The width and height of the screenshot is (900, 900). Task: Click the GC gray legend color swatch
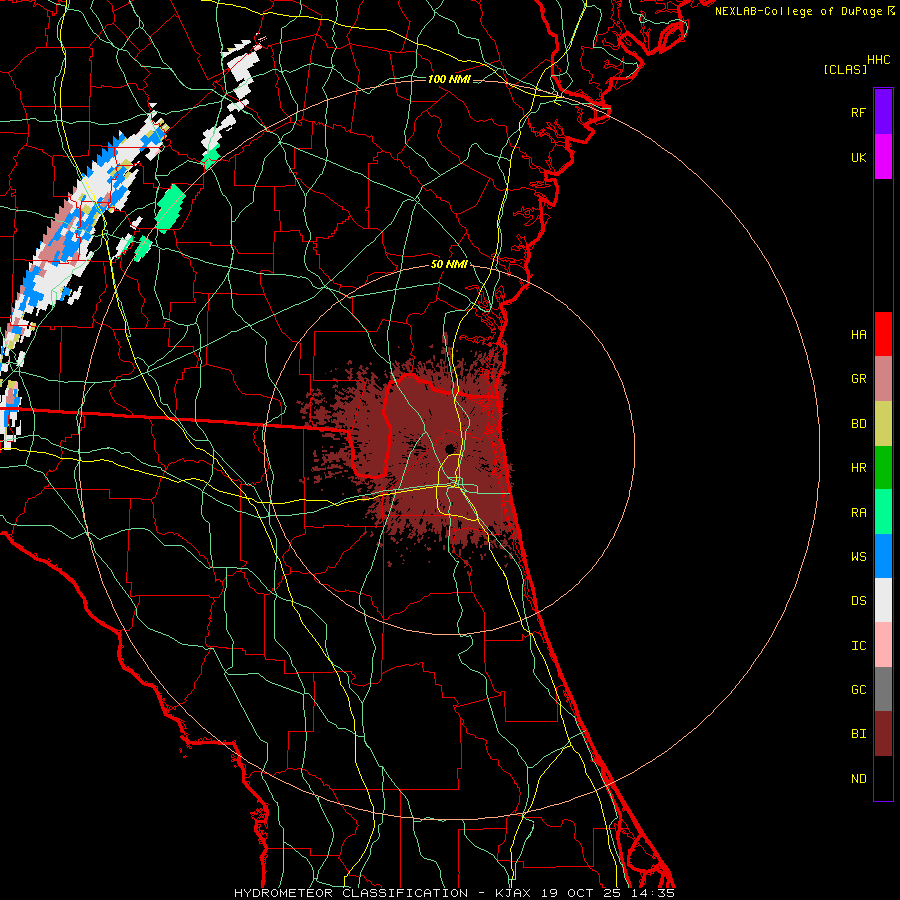pos(883,689)
